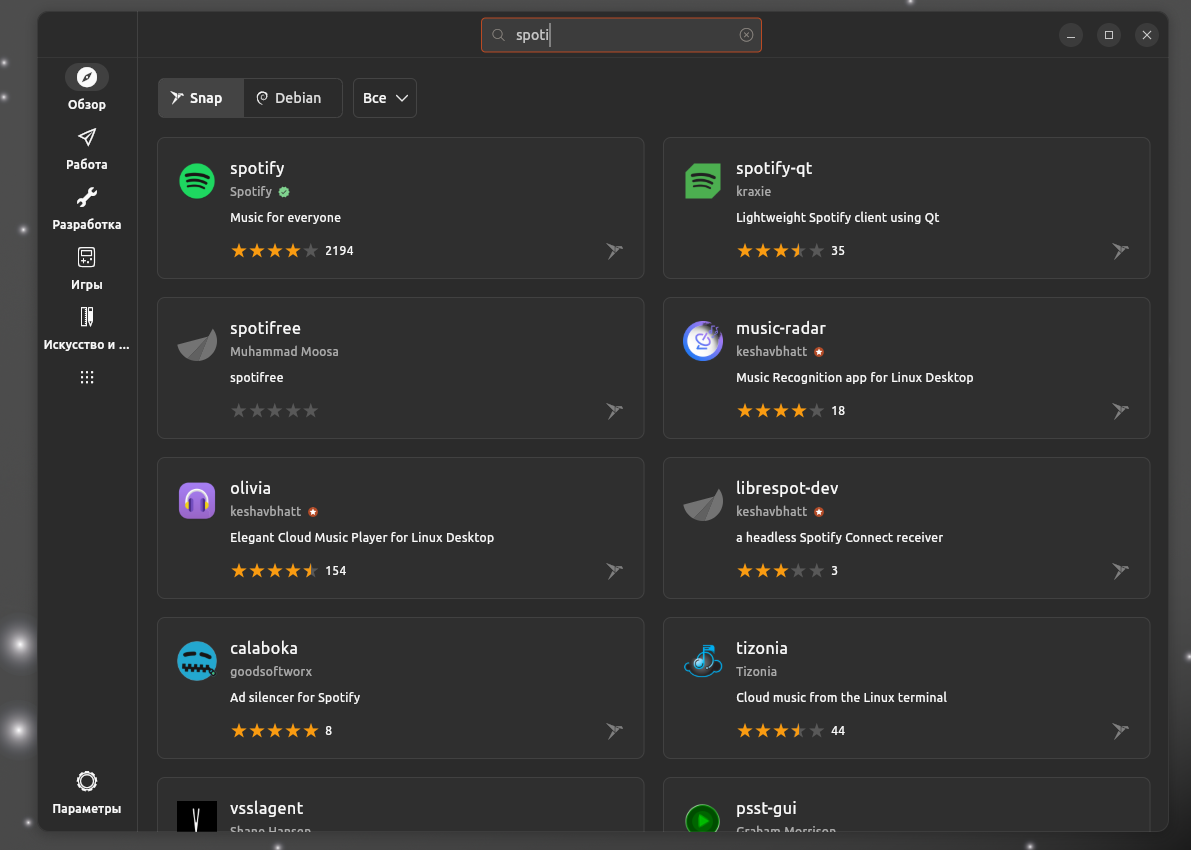Click Lightweight Spotify client using Qt text
The width and height of the screenshot is (1191, 850).
coord(837,217)
